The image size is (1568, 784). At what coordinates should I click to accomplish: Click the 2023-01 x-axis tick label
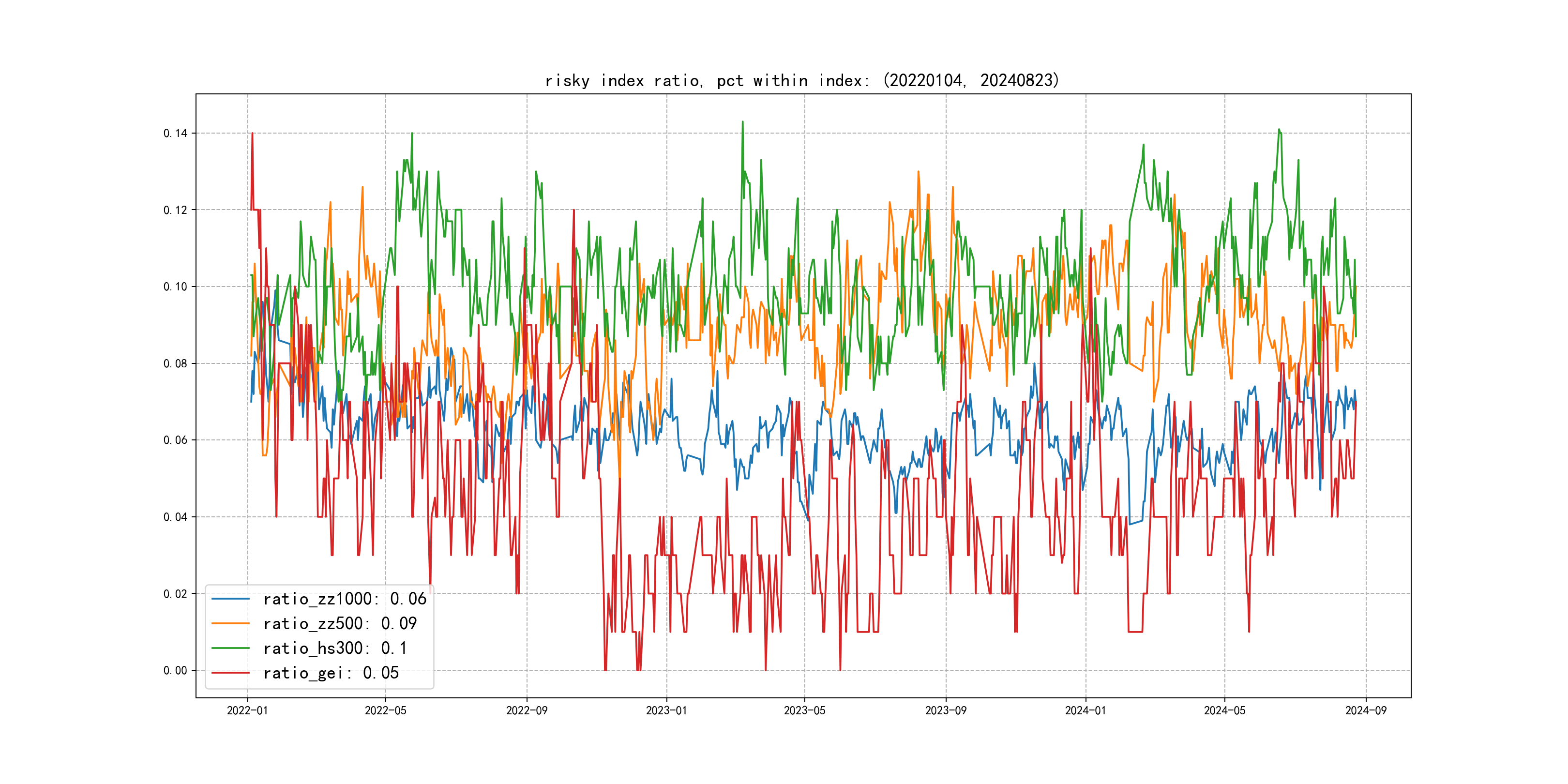point(666,710)
